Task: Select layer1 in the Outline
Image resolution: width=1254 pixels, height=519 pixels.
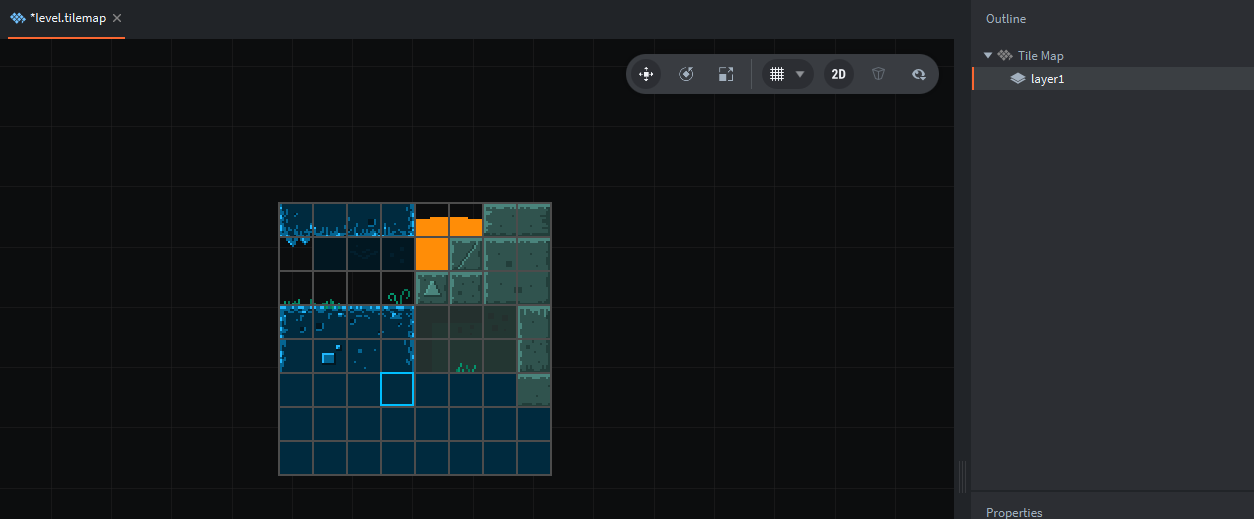Action: click(1047, 79)
